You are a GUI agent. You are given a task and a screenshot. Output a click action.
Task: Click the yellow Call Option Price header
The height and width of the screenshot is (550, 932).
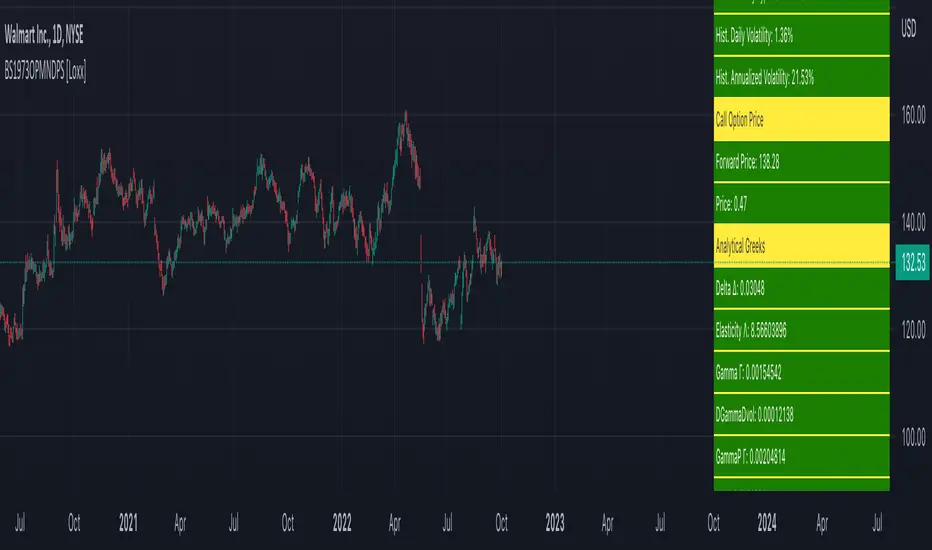(x=800, y=118)
